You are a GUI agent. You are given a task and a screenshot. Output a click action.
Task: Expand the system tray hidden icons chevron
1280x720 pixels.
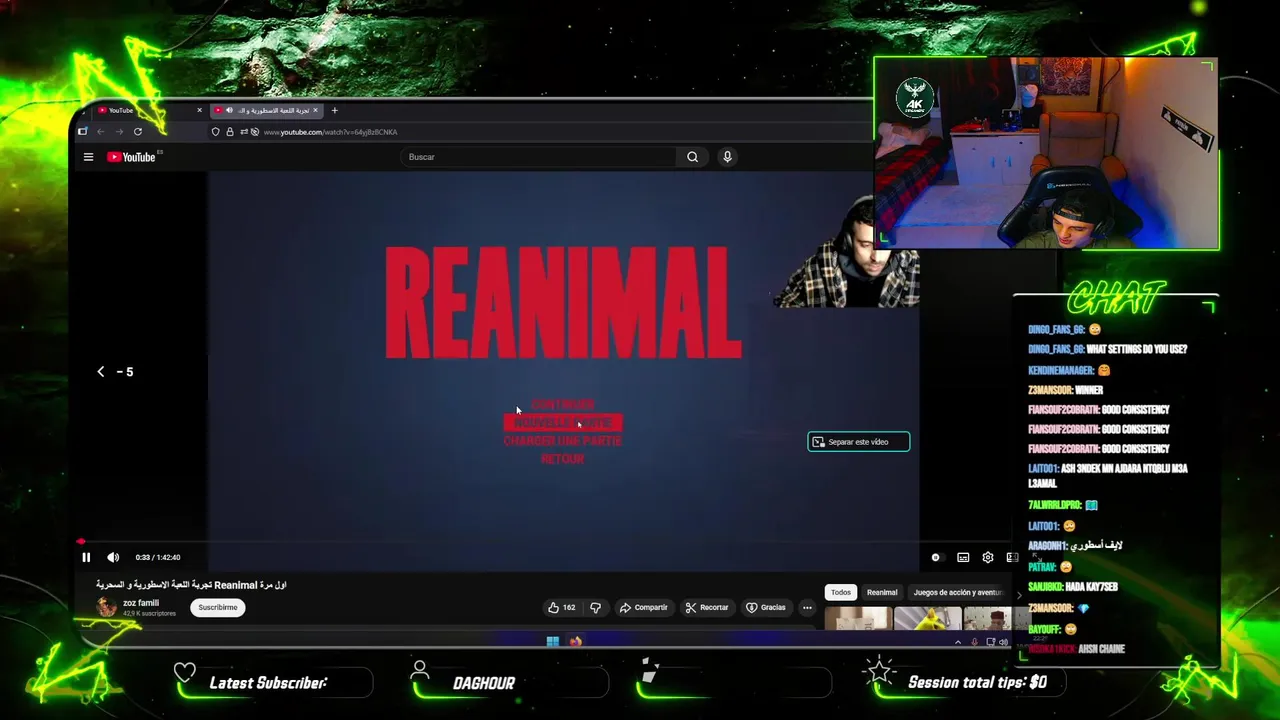(958, 642)
